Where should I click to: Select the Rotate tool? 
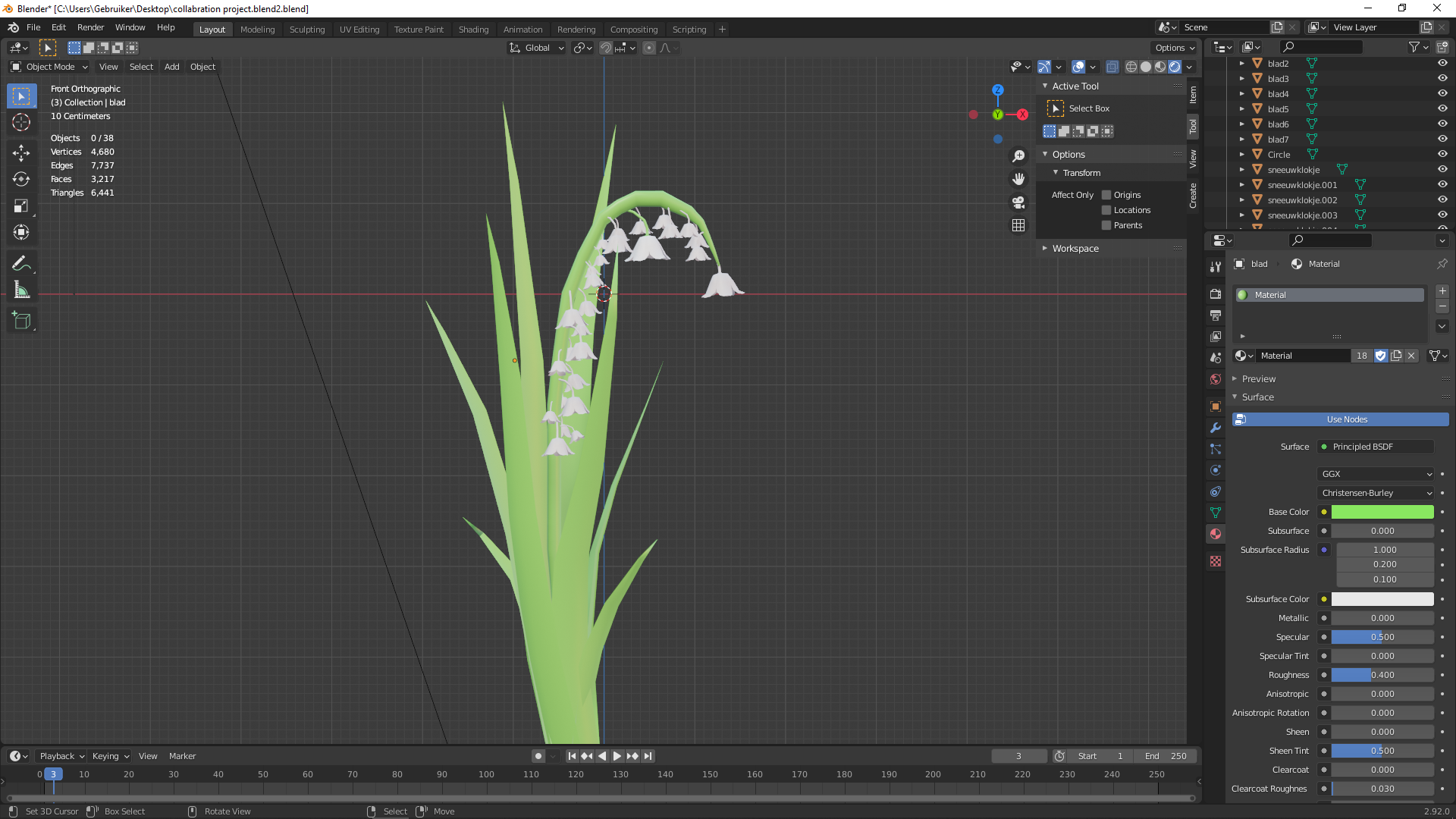click(x=21, y=179)
